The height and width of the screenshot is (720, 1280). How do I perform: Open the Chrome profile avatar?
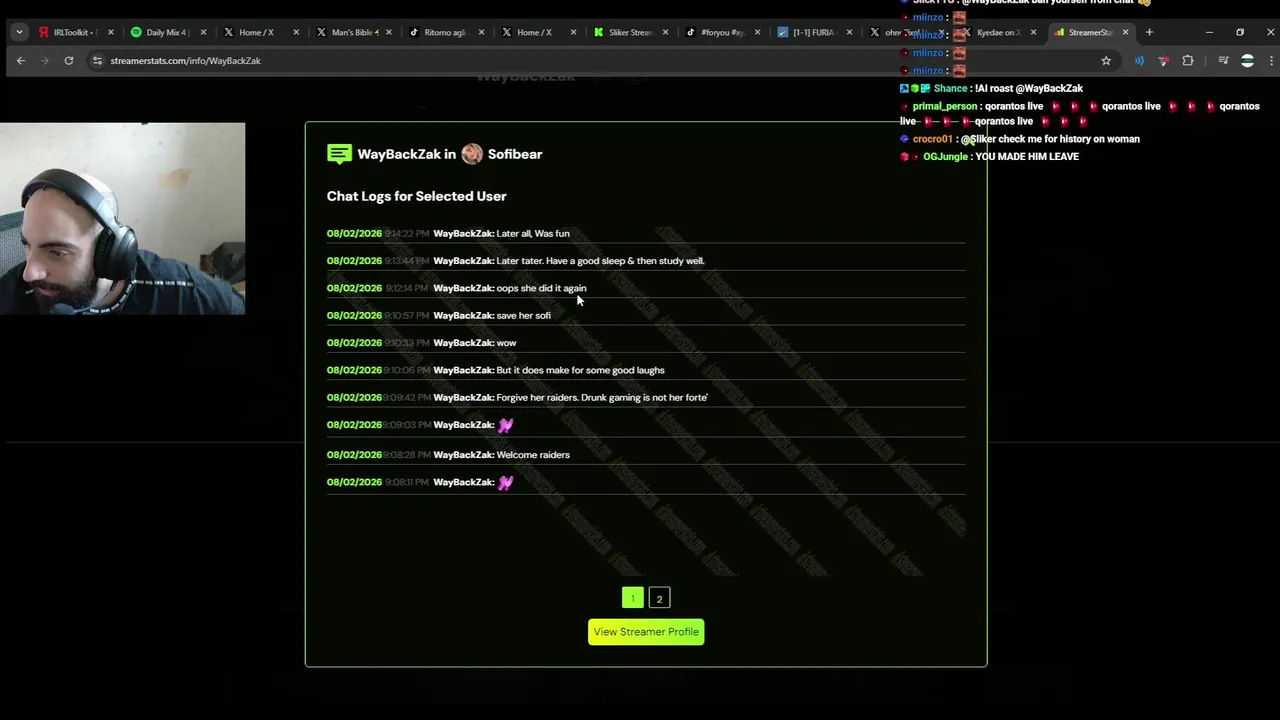(x=1247, y=60)
